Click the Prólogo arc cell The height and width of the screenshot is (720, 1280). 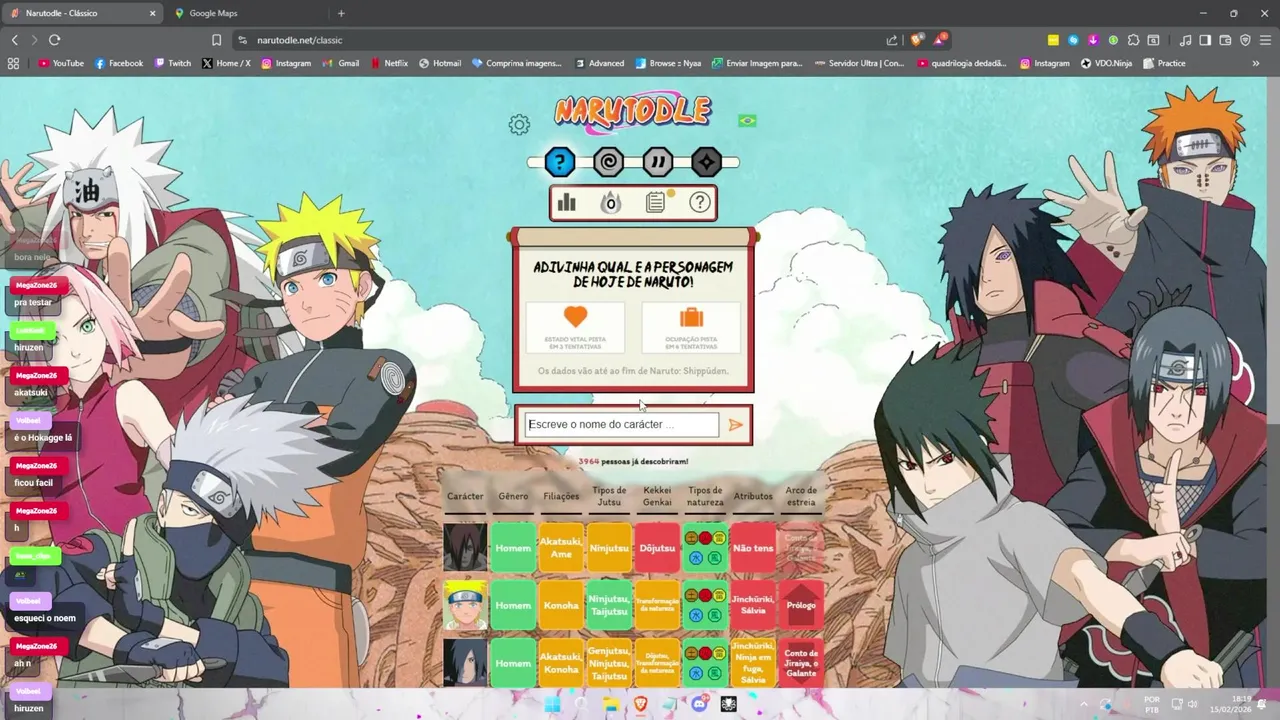point(801,605)
